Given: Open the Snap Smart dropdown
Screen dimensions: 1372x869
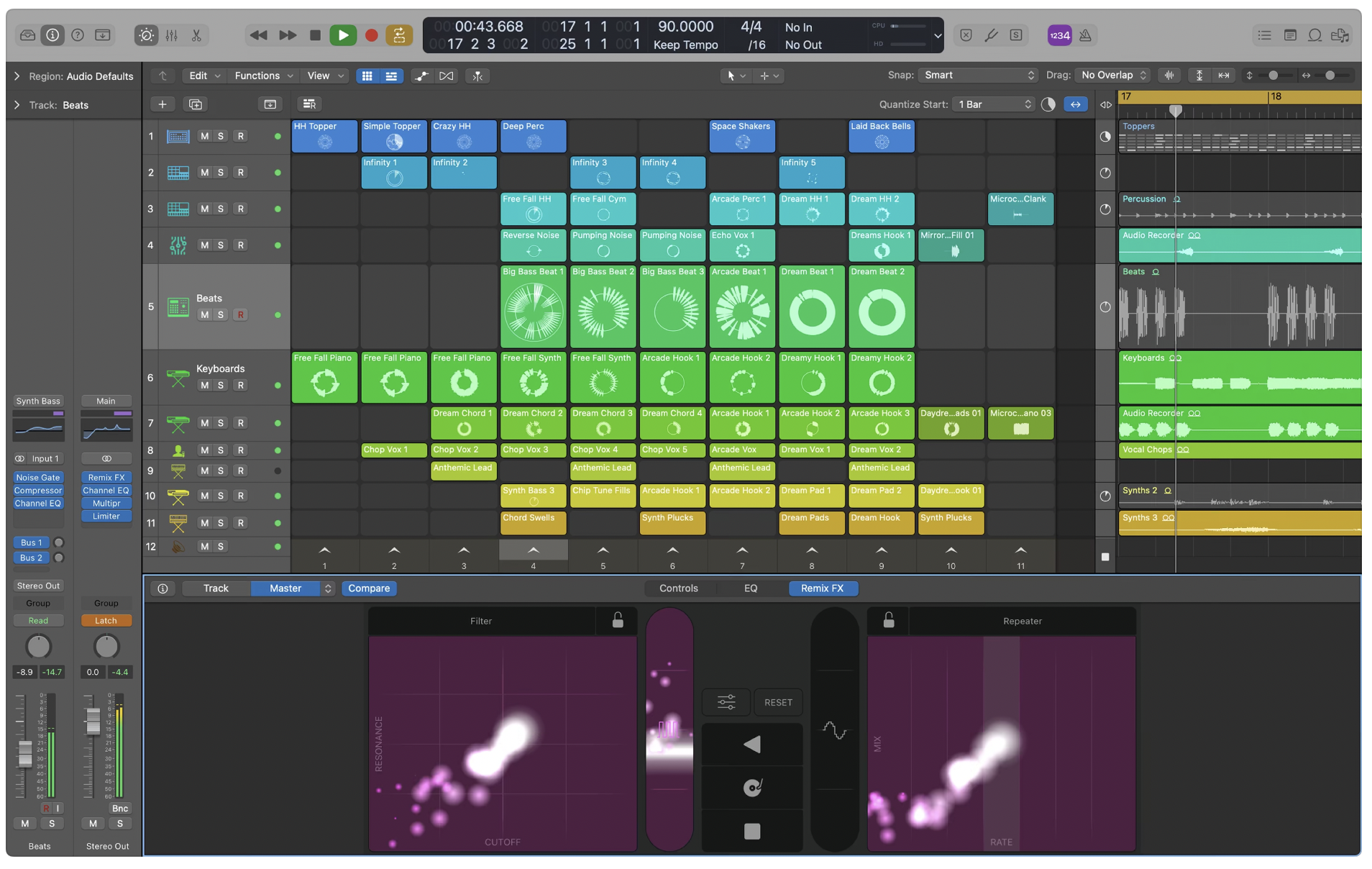Looking at the screenshot, I should click(978, 75).
